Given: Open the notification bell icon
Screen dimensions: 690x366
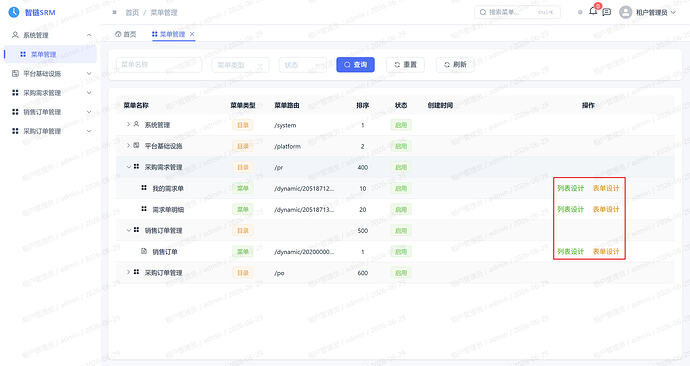Looking at the screenshot, I should tap(593, 11).
